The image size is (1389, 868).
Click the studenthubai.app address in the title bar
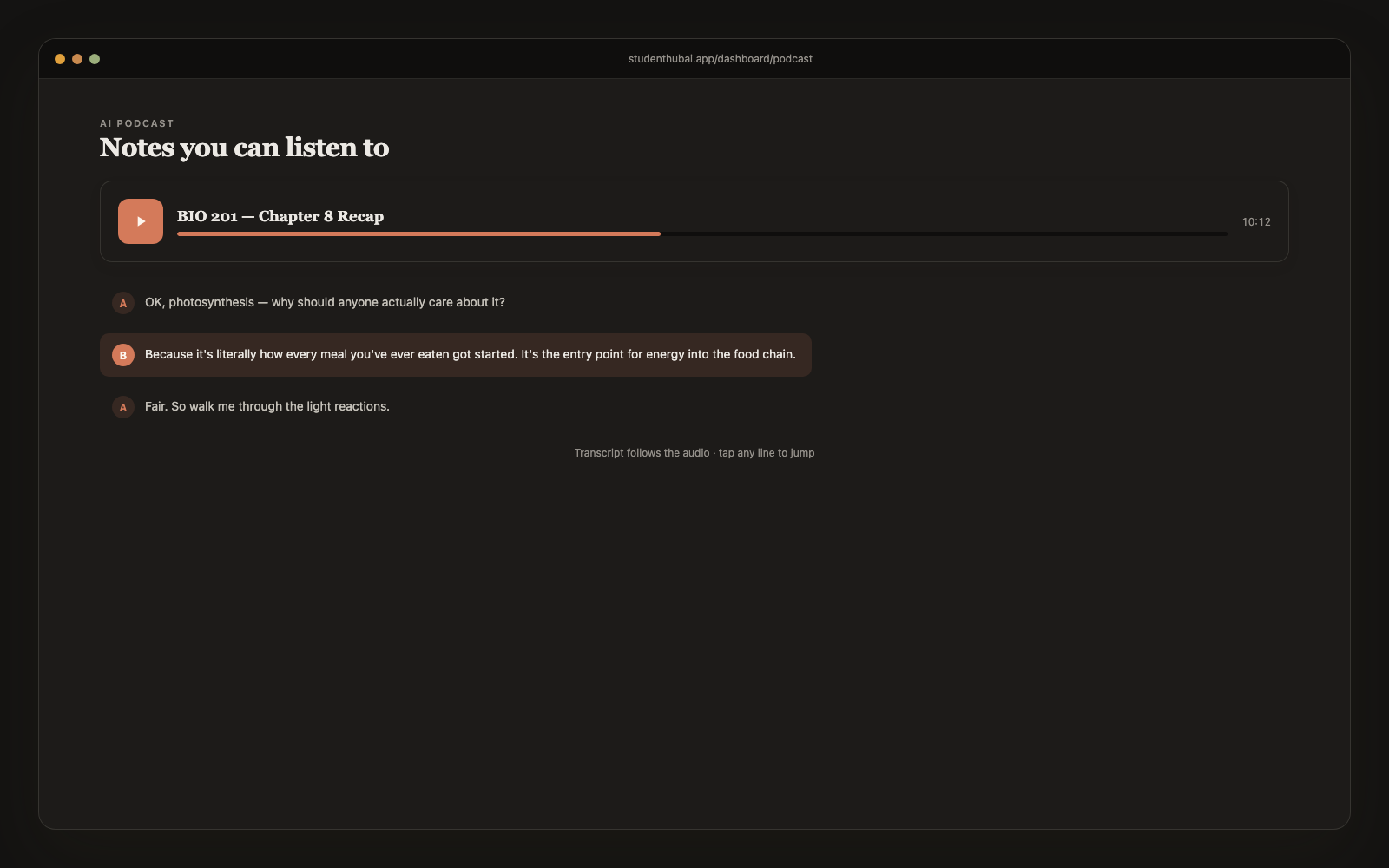click(x=721, y=59)
